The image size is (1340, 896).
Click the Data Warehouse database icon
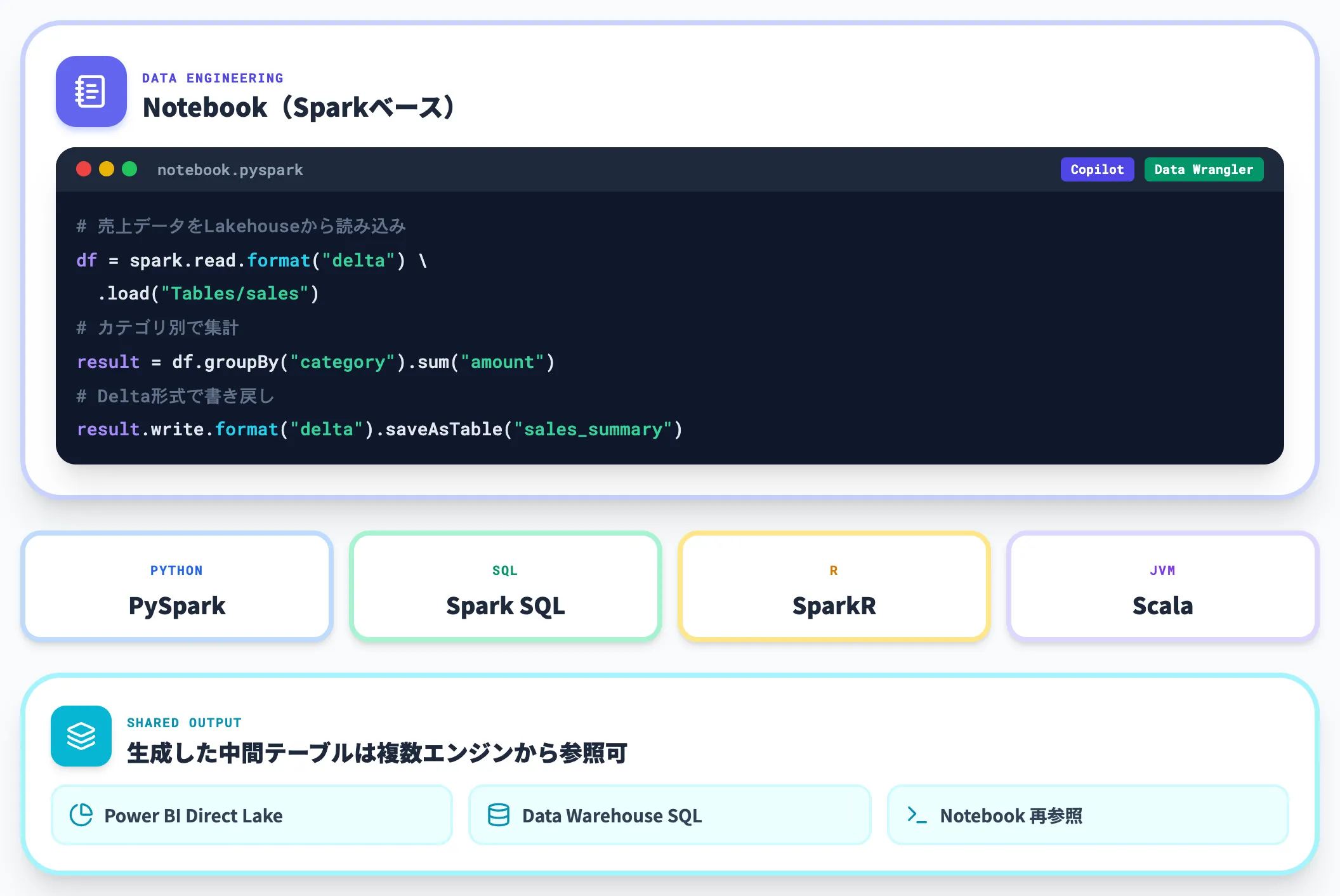[x=499, y=815]
